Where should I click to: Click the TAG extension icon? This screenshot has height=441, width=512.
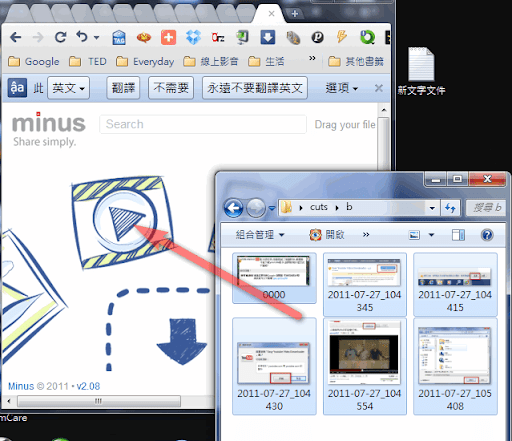(x=119, y=37)
